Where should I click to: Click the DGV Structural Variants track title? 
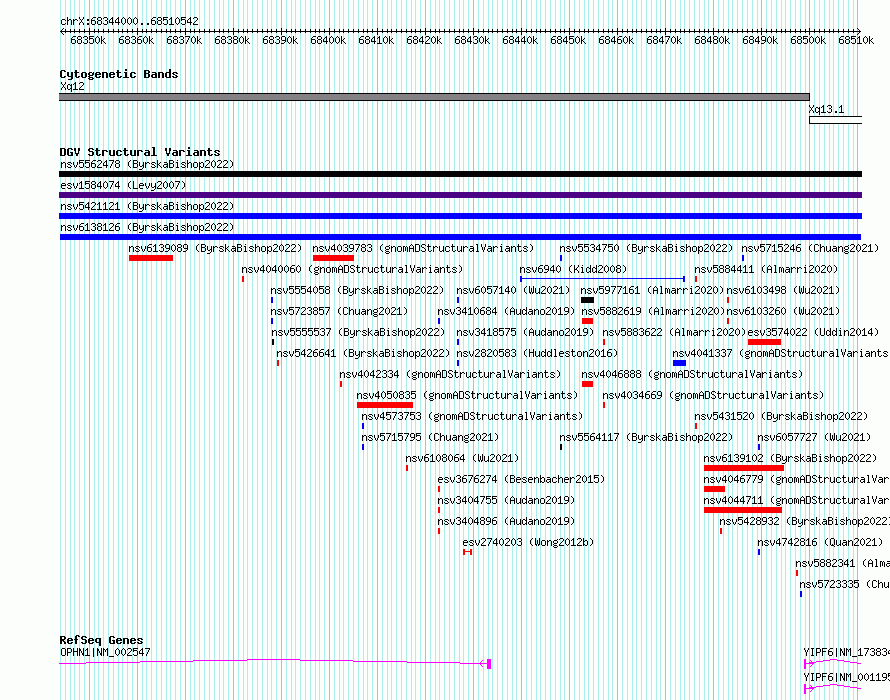click(x=140, y=152)
